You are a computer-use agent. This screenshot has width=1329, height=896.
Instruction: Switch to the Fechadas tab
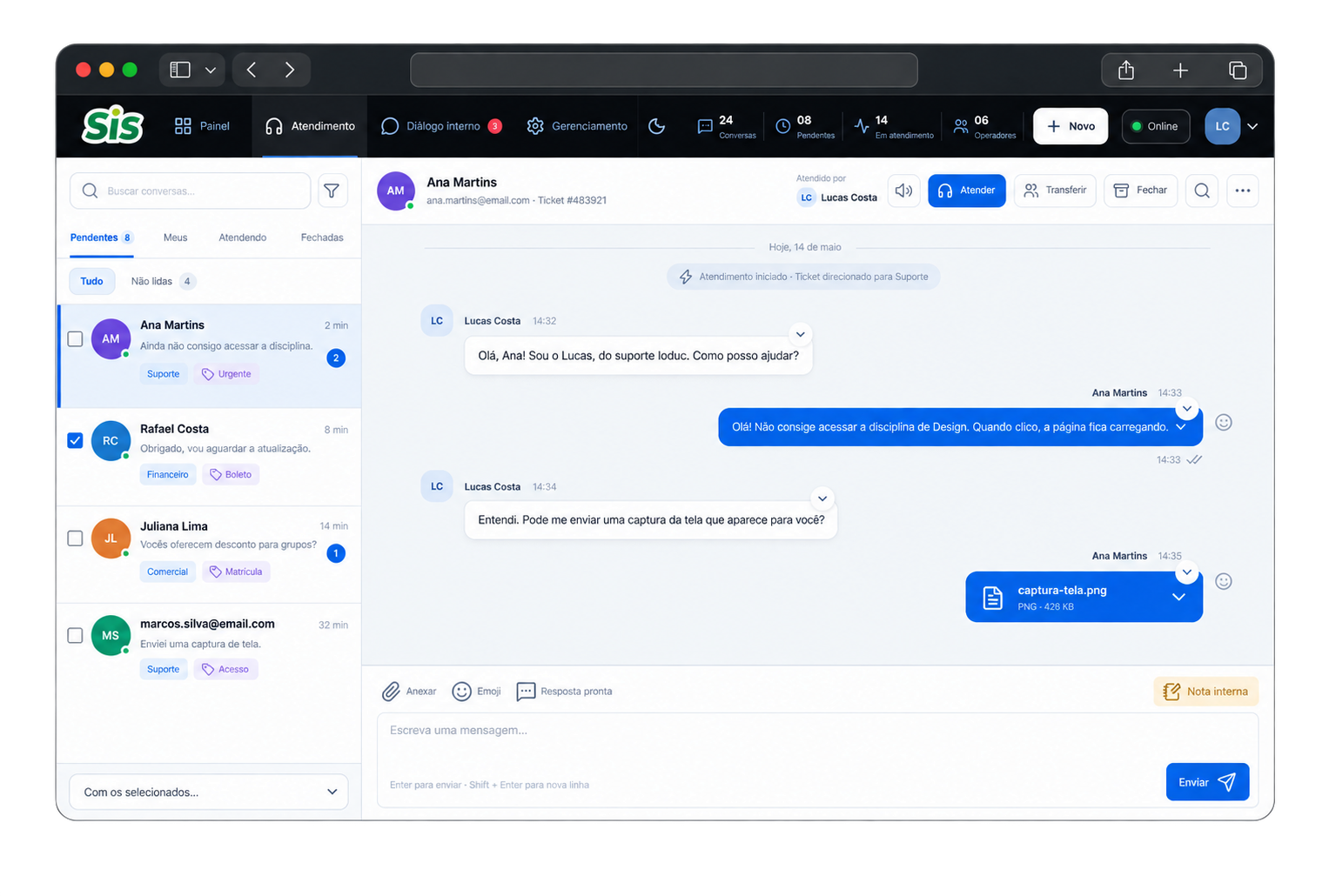[322, 237]
